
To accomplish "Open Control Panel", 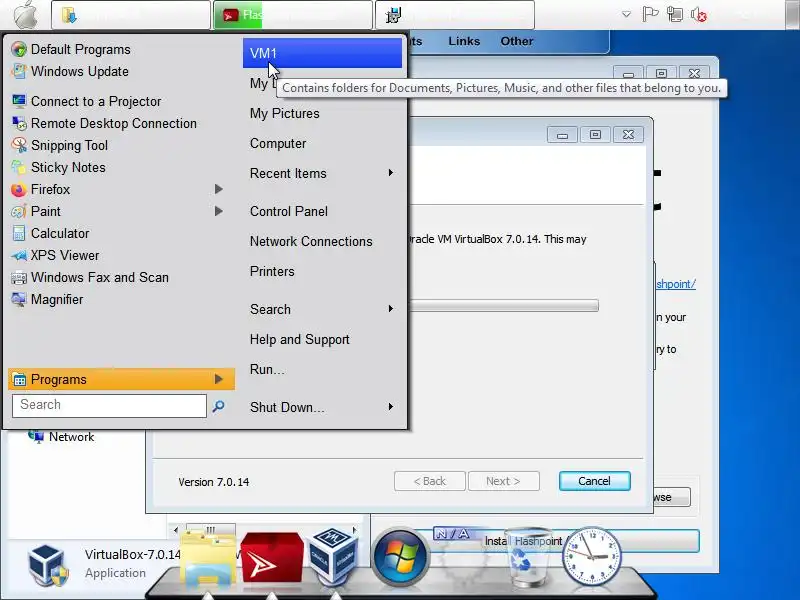I will [x=288, y=211].
